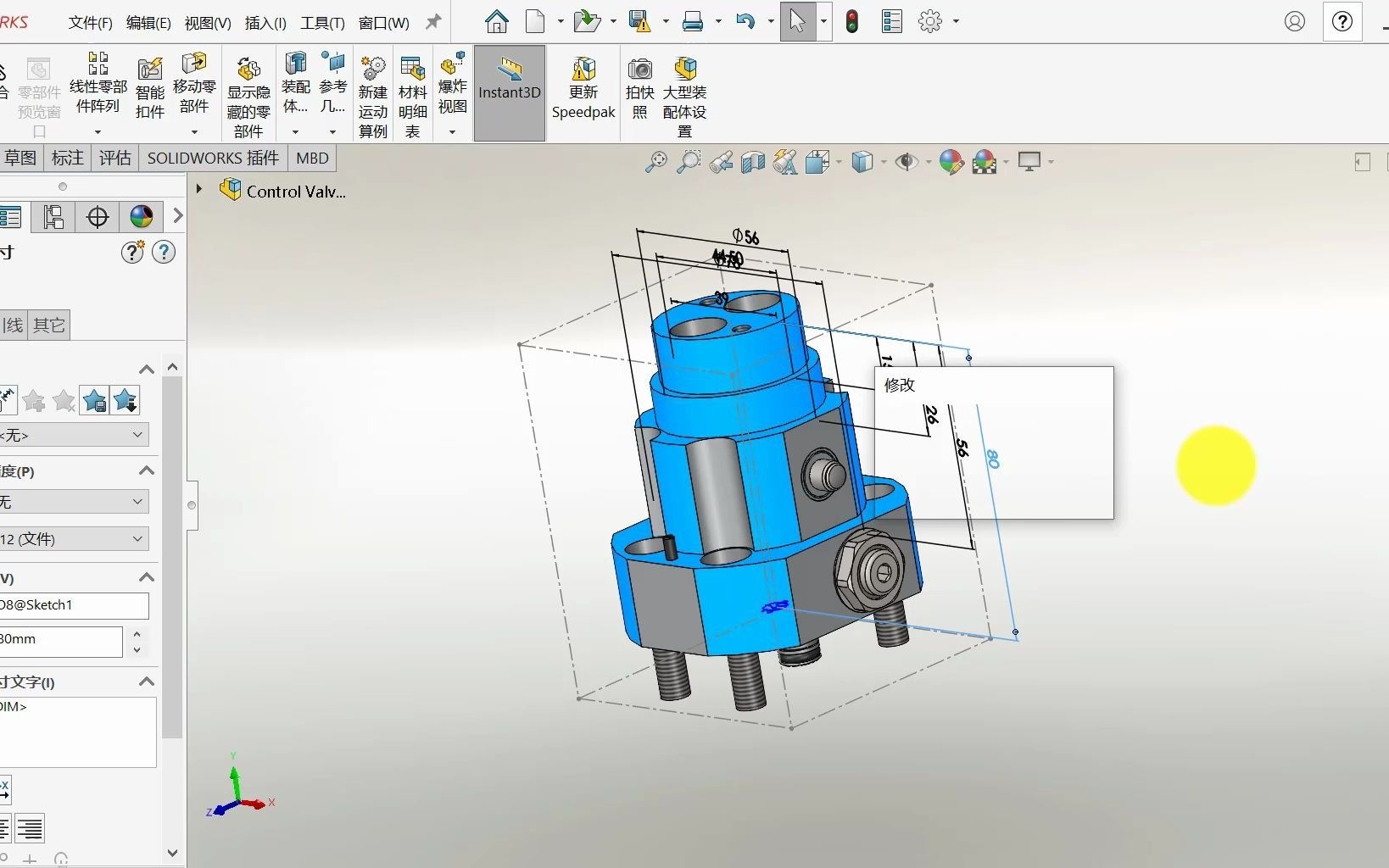Open the Section View tool
This screenshot has width=1389, height=868.
click(752, 162)
